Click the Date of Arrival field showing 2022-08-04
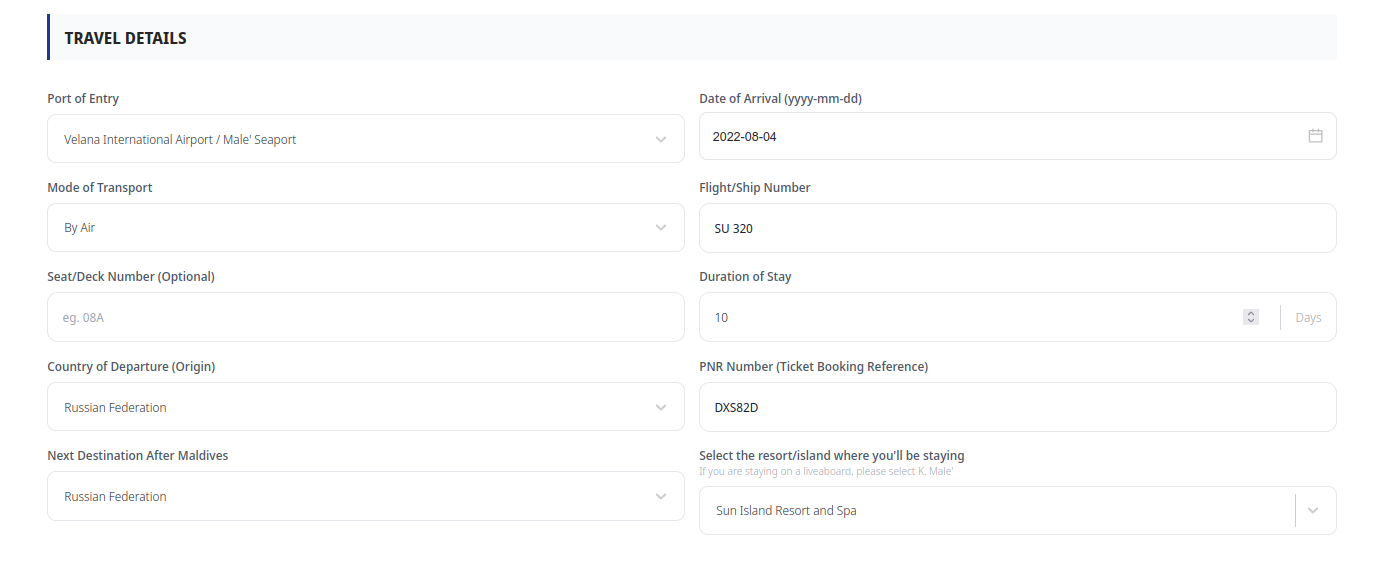This screenshot has height=561, width=1376. (744, 137)
